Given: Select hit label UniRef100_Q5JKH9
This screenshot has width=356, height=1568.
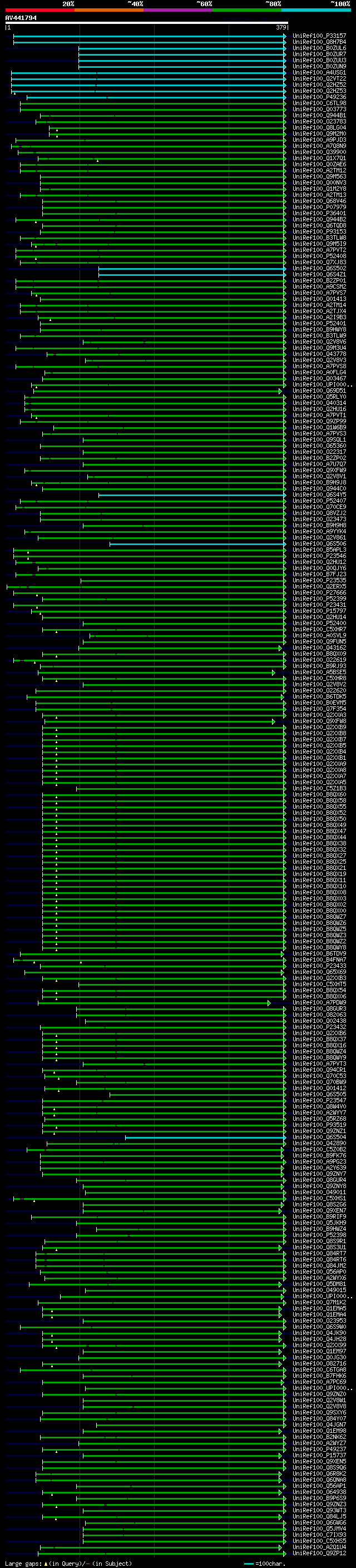Looking at the screenshot, I should 319,1223.
